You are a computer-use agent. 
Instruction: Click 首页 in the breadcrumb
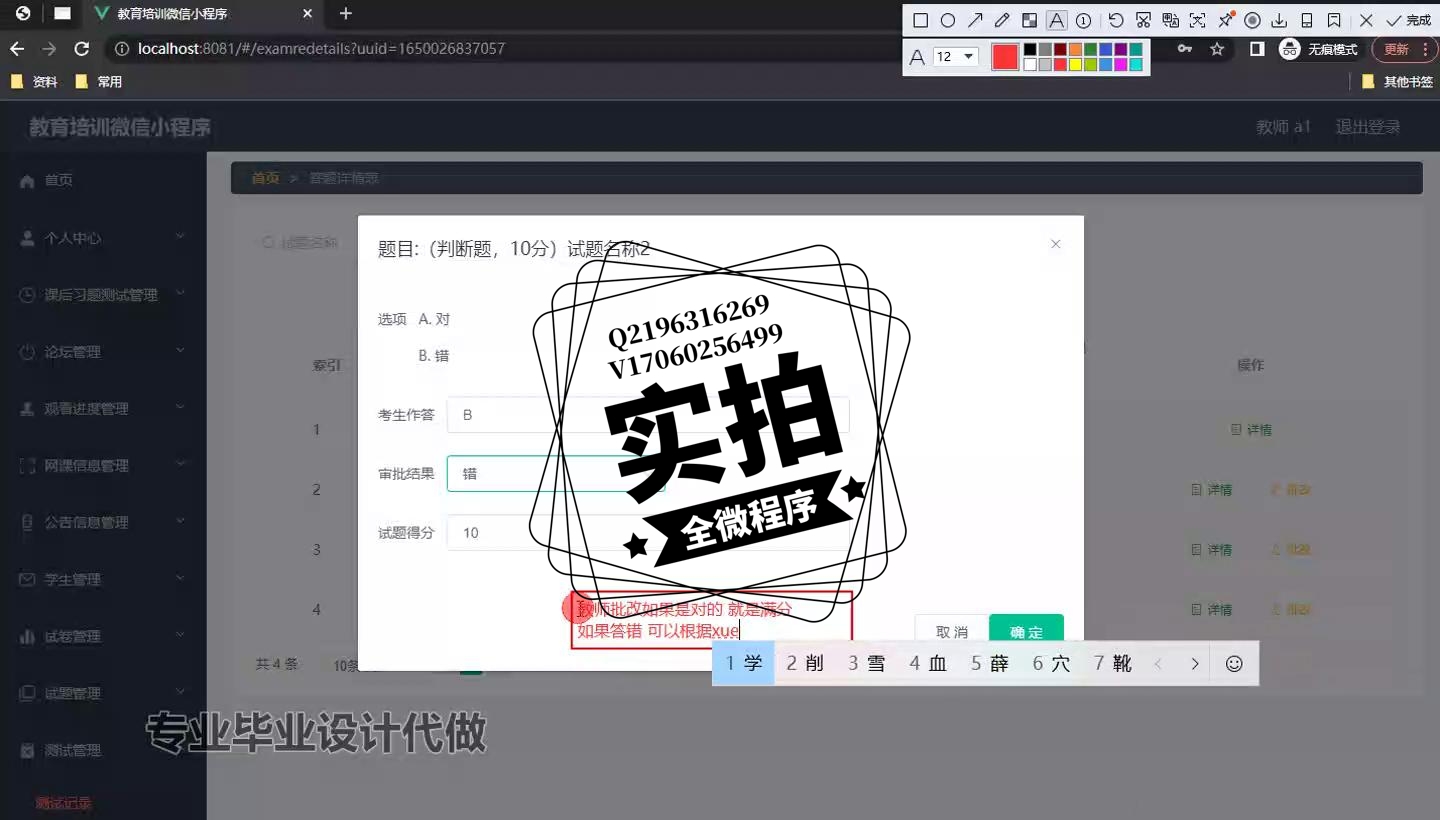pos(265,178)
